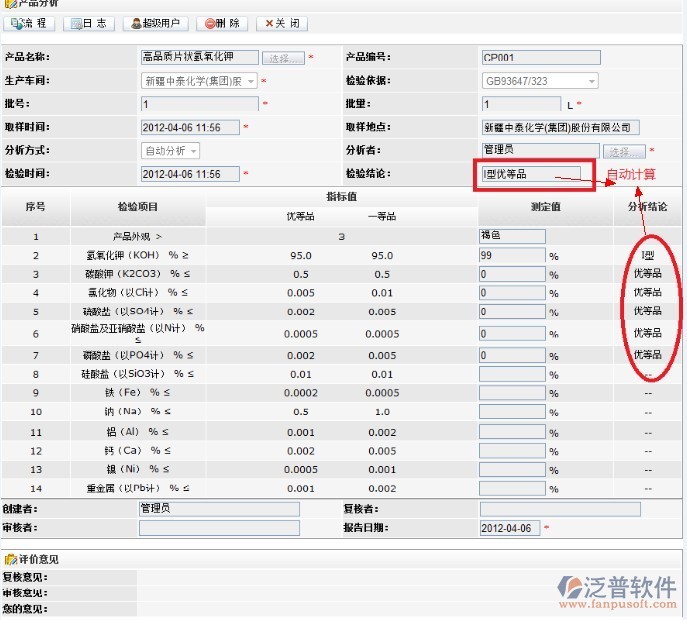The width and height of the screenshot is (687, 620).
Task: Click the 审核者 input field
Action: (x=218, y=528)
